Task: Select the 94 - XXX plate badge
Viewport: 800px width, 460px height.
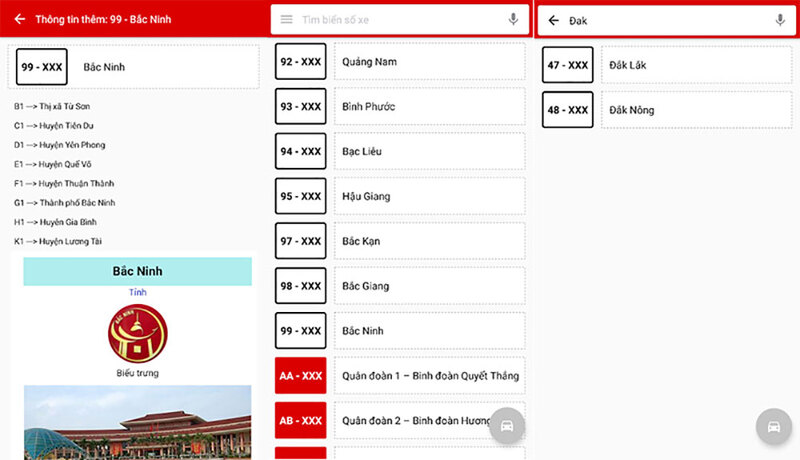Action: click(301, 151)
